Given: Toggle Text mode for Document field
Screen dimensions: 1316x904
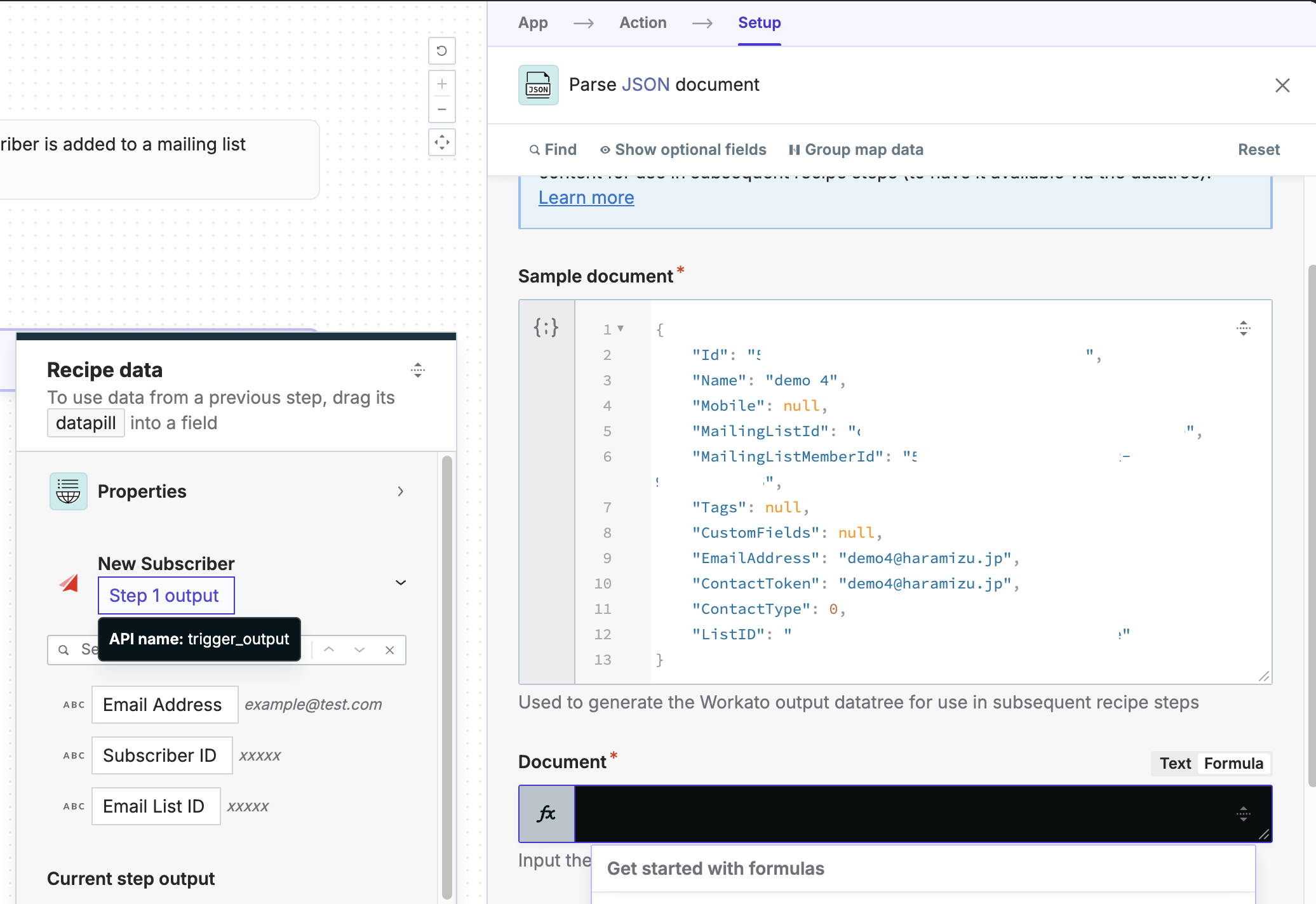Looking at the screenshot, I should pos(1176,763).
